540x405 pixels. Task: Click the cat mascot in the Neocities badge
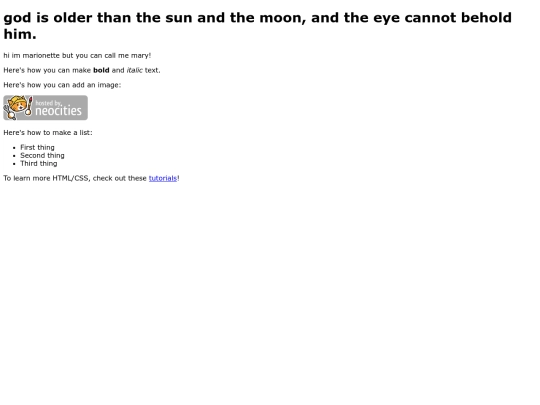click(17, 107)
